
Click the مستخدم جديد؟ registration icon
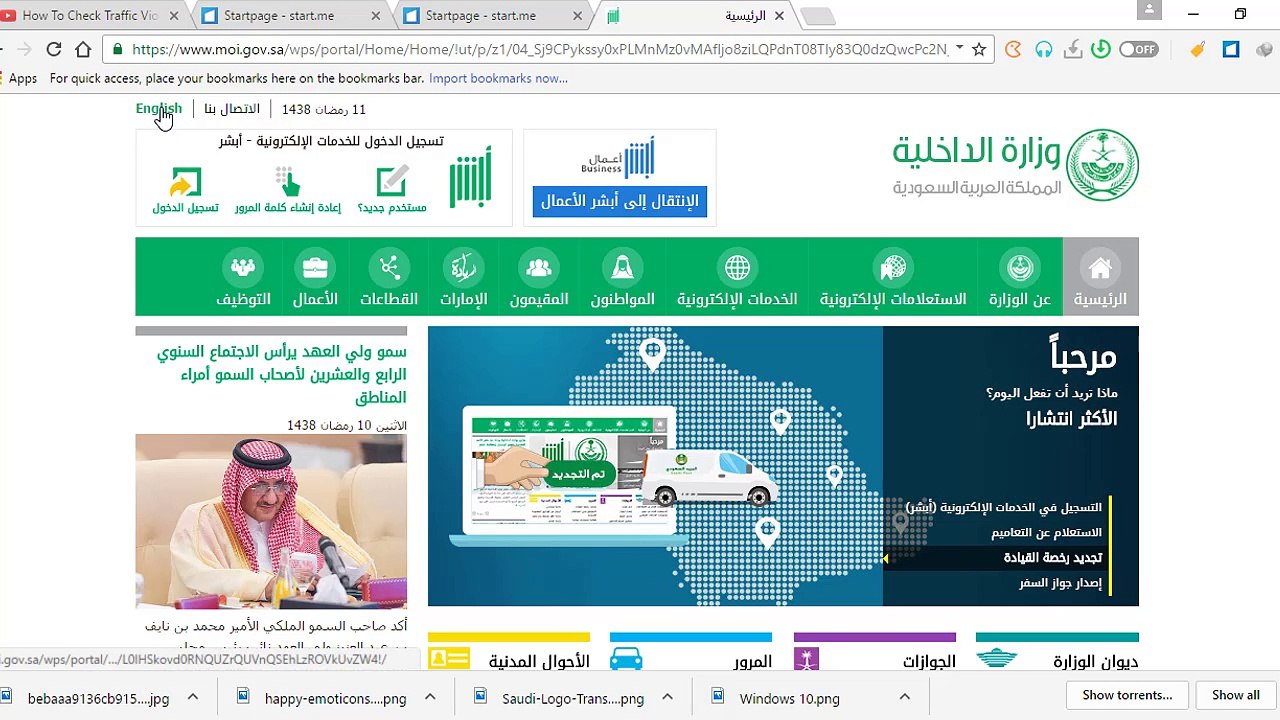391,182
